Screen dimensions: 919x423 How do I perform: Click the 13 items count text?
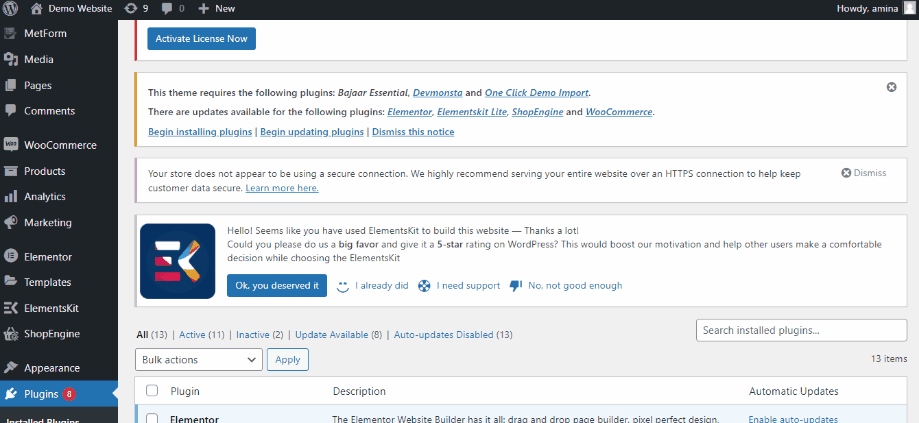click(889, 359)
